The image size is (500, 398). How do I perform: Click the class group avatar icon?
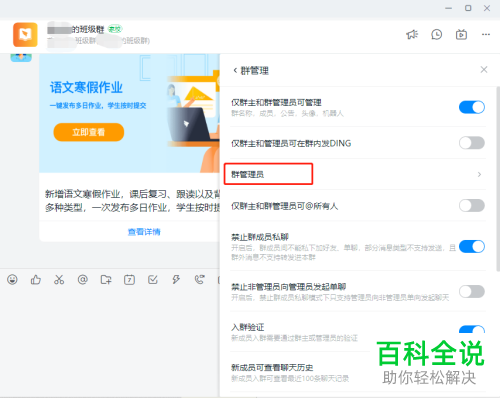coord(25,35)
